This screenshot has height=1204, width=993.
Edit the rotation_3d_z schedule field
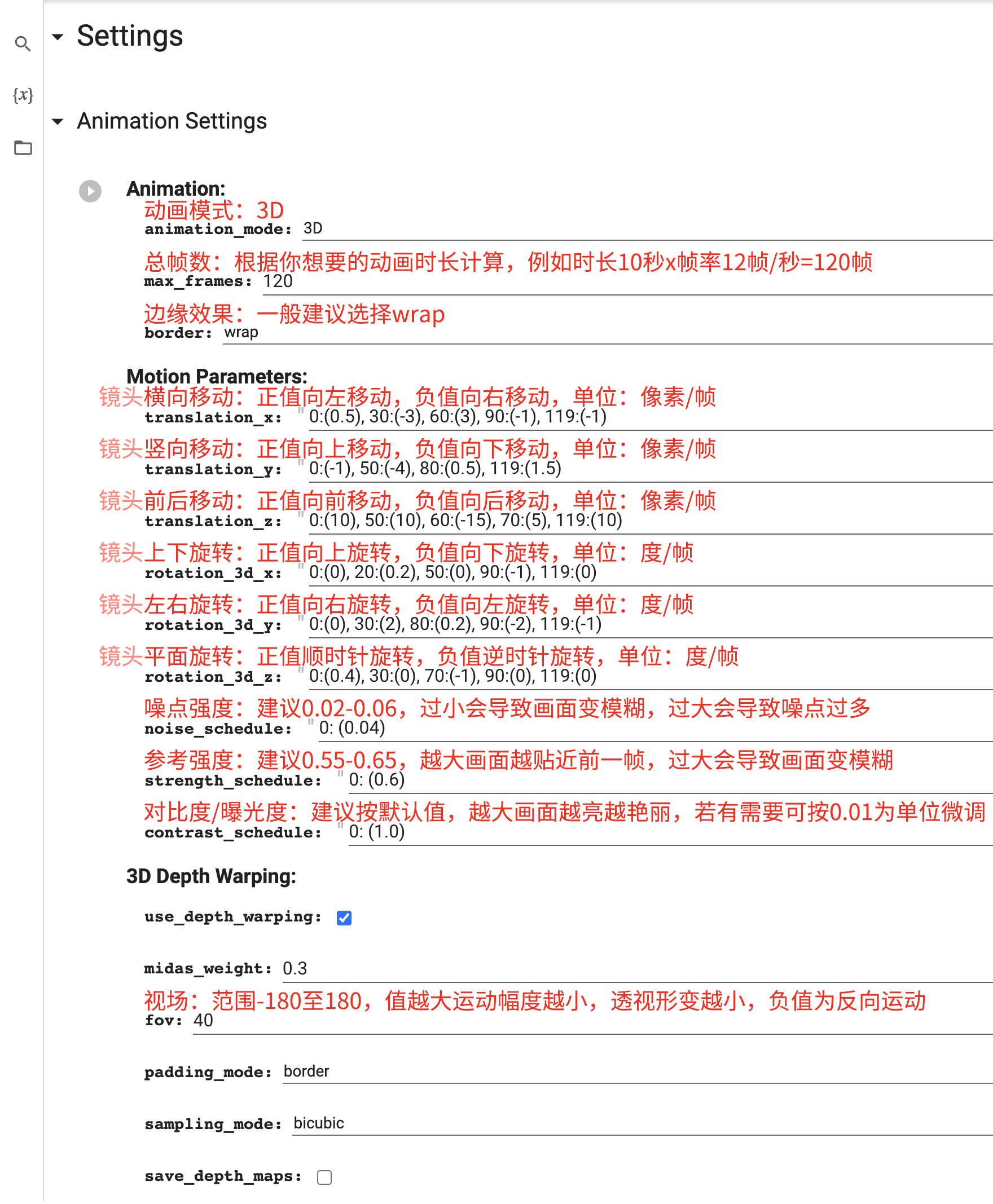tap(651, 677)
